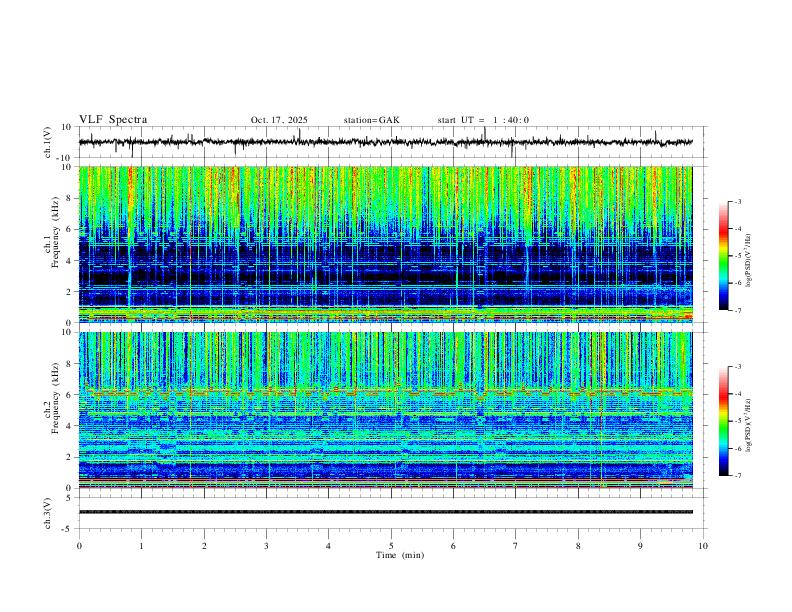Image resolution: width=792 pixels, height=612 pixels.
Task: Click the ch.1 spectrogram panel
Action: point(386,244)
